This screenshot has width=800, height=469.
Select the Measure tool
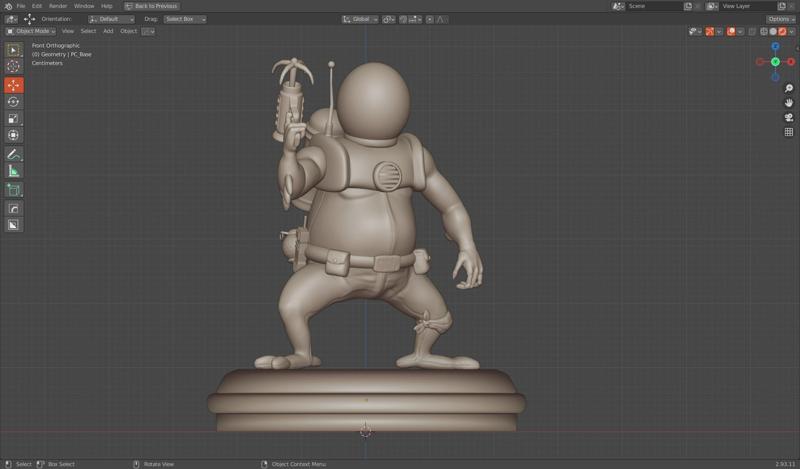(x=13, y=171)
